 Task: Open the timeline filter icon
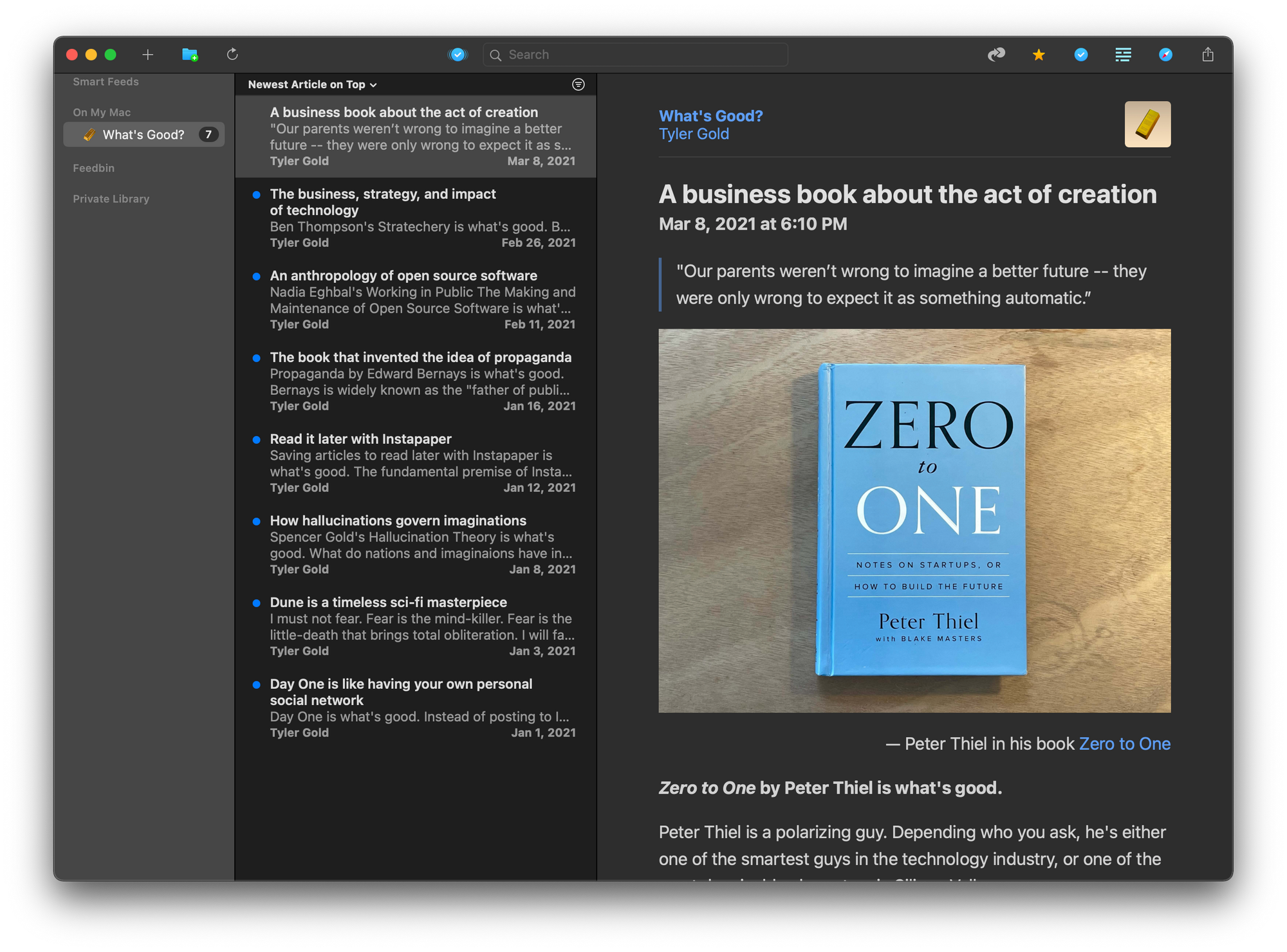tap(578, 84)
